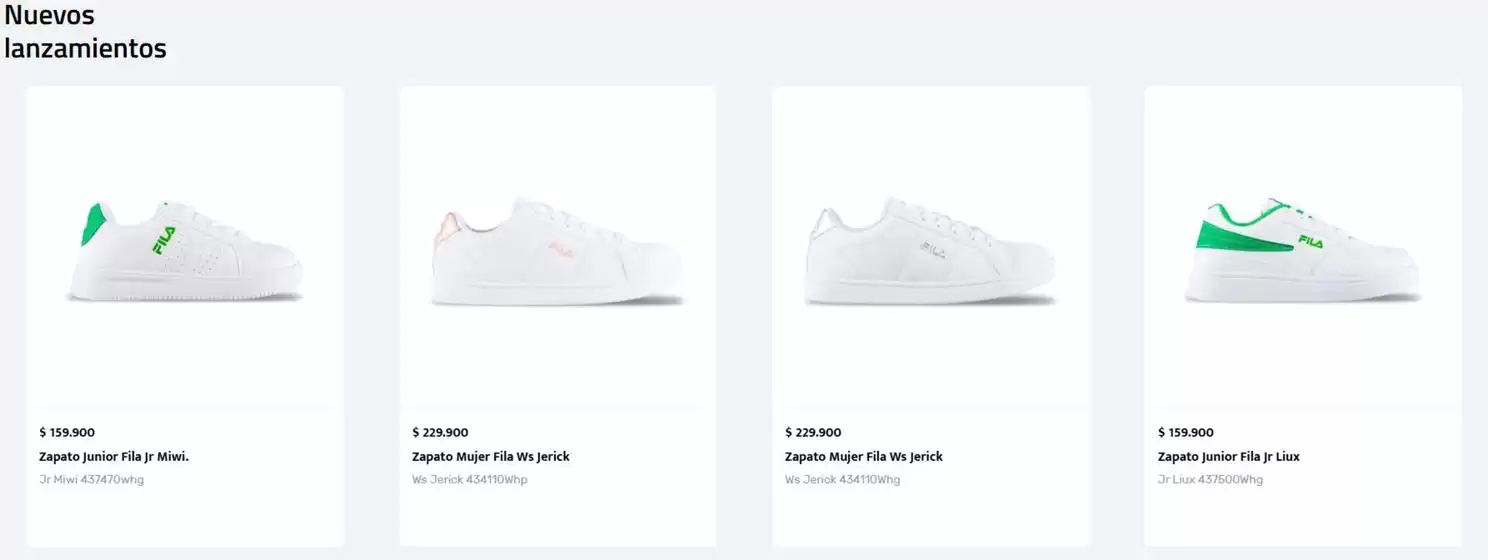The height and width of the screenshot is (560, 1488).
Task: Click the $159.900 price of Jr Miwi
Action: coord(67,433)
